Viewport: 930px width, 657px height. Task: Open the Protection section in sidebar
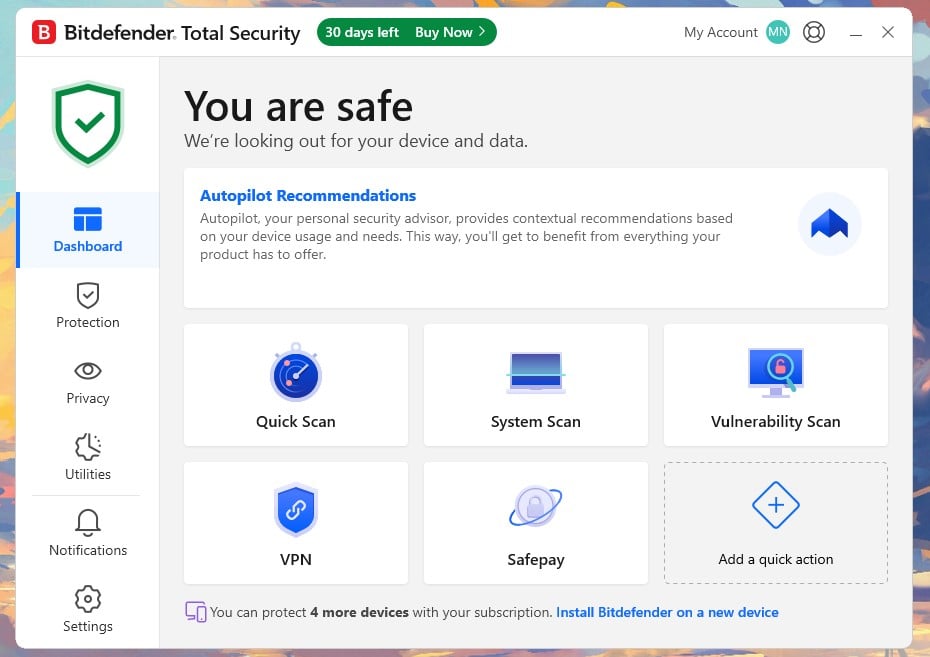[x=88, y=305]
